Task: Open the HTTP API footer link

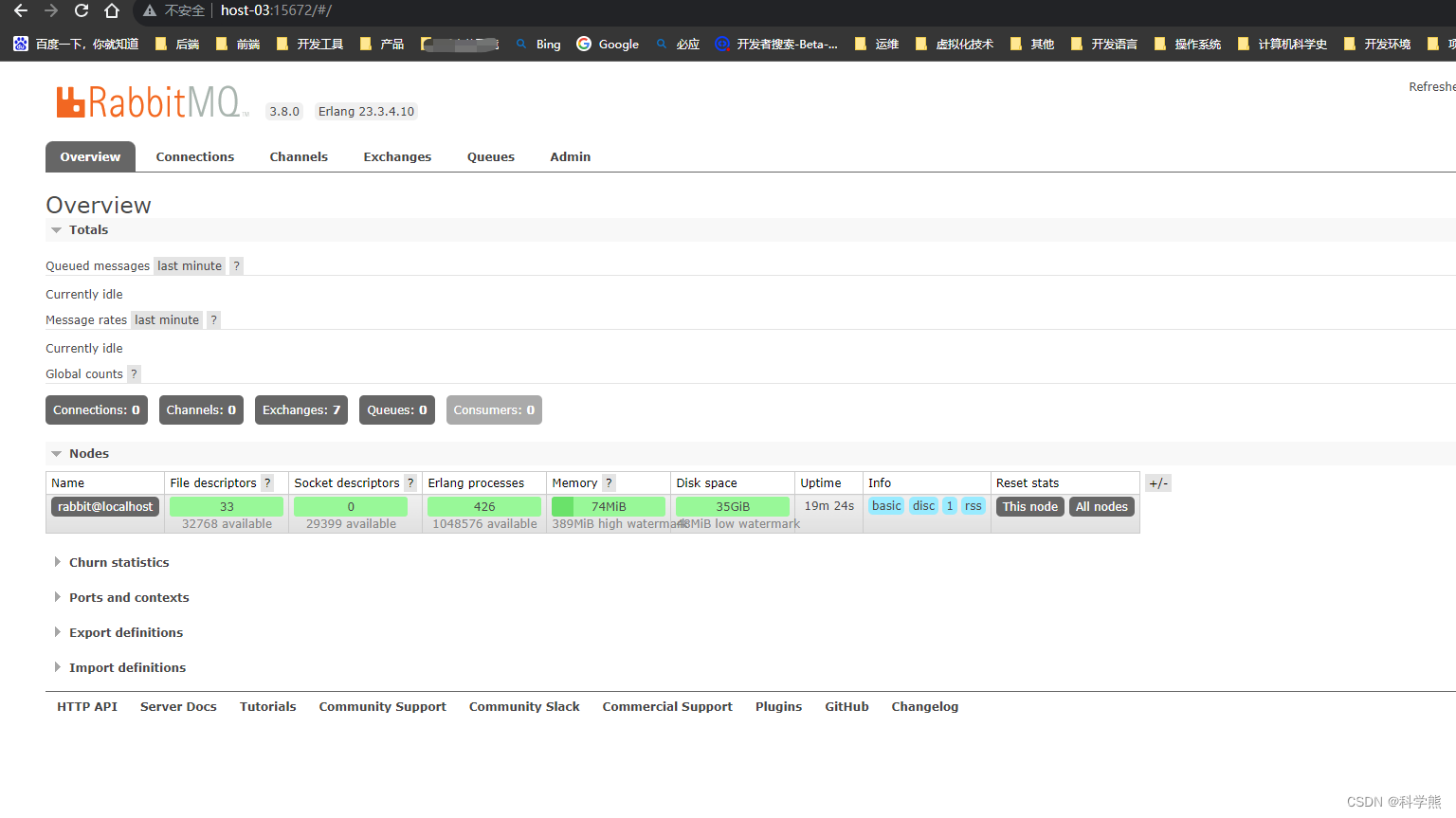Action: click(x=87, y=706)
